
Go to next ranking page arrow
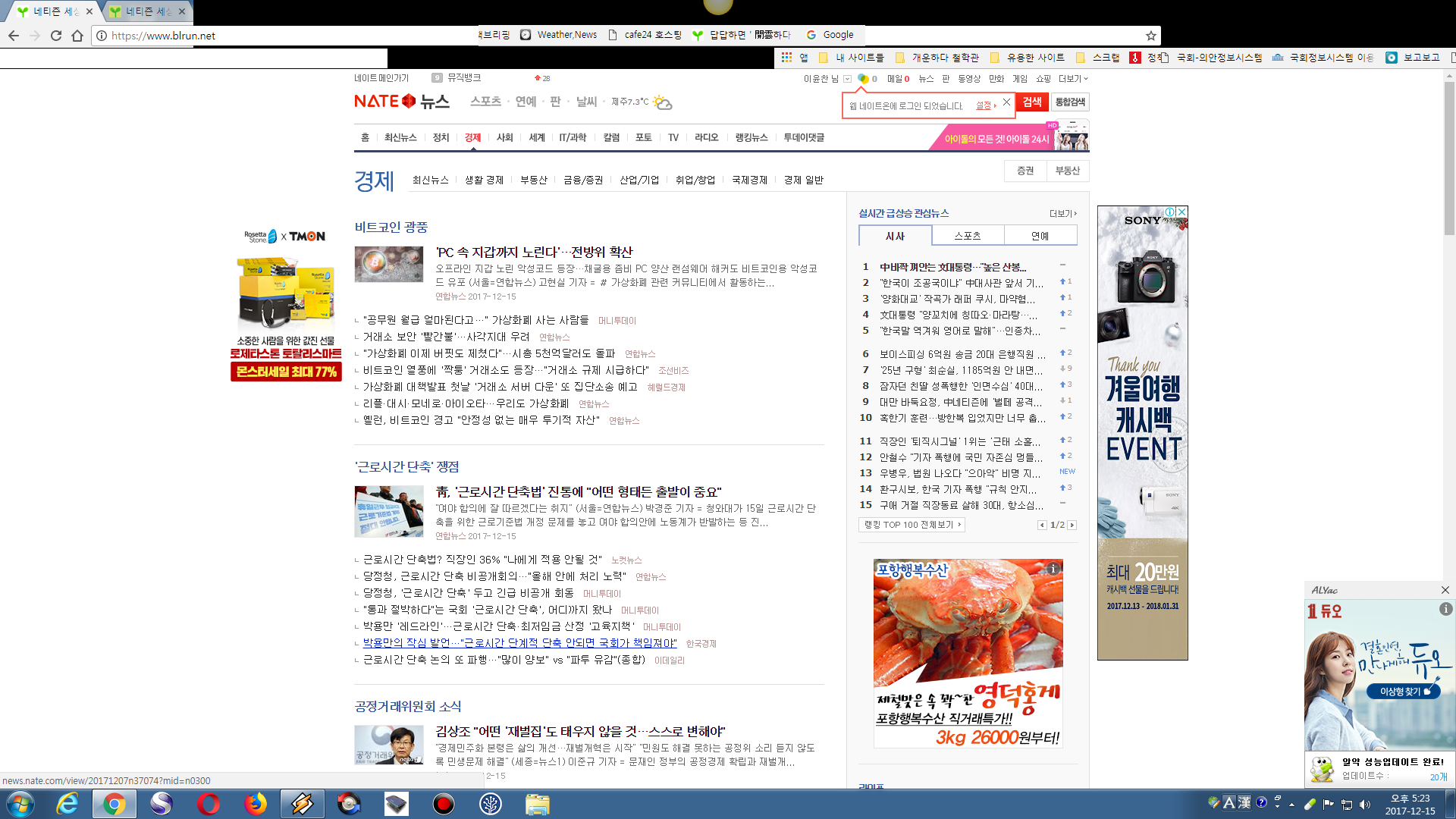click(1072, 525)
